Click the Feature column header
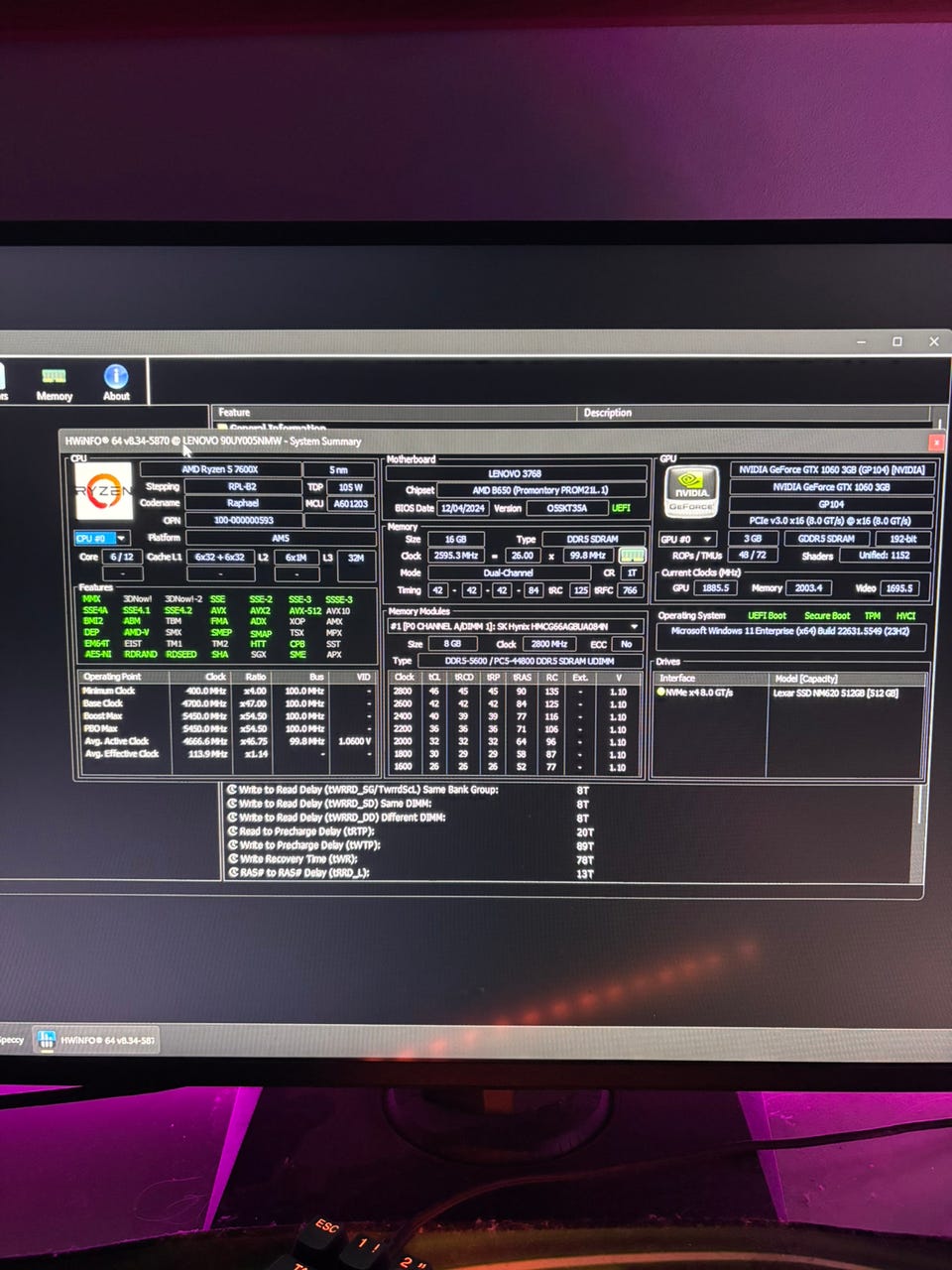Image resolution: width=952 pixels, height=1270 pixels. (395, 413)
